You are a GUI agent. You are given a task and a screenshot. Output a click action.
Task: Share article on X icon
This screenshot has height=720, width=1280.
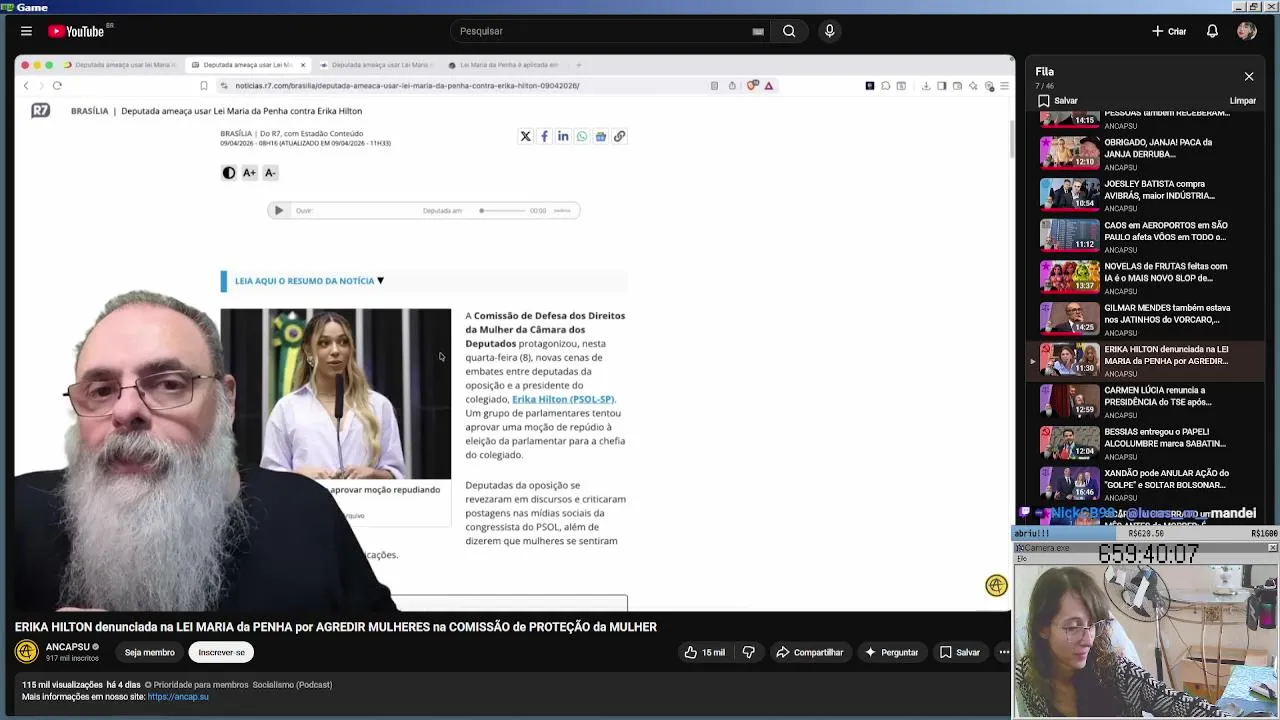coord(525,136)
